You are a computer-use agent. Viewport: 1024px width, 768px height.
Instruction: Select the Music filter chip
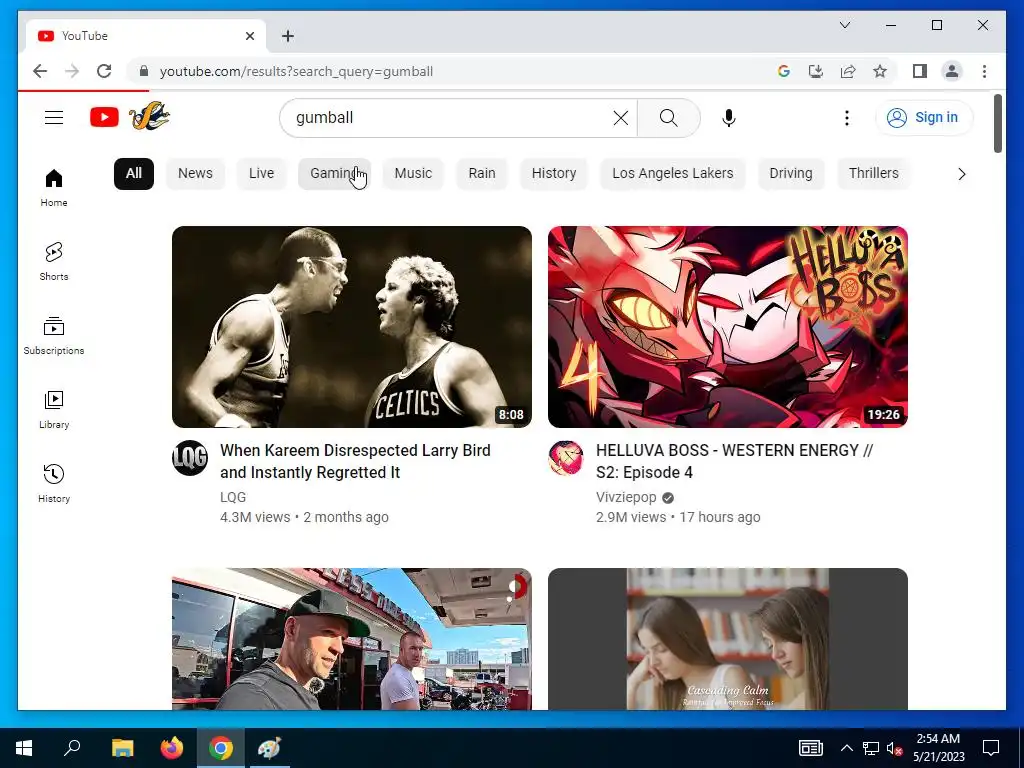413,174
